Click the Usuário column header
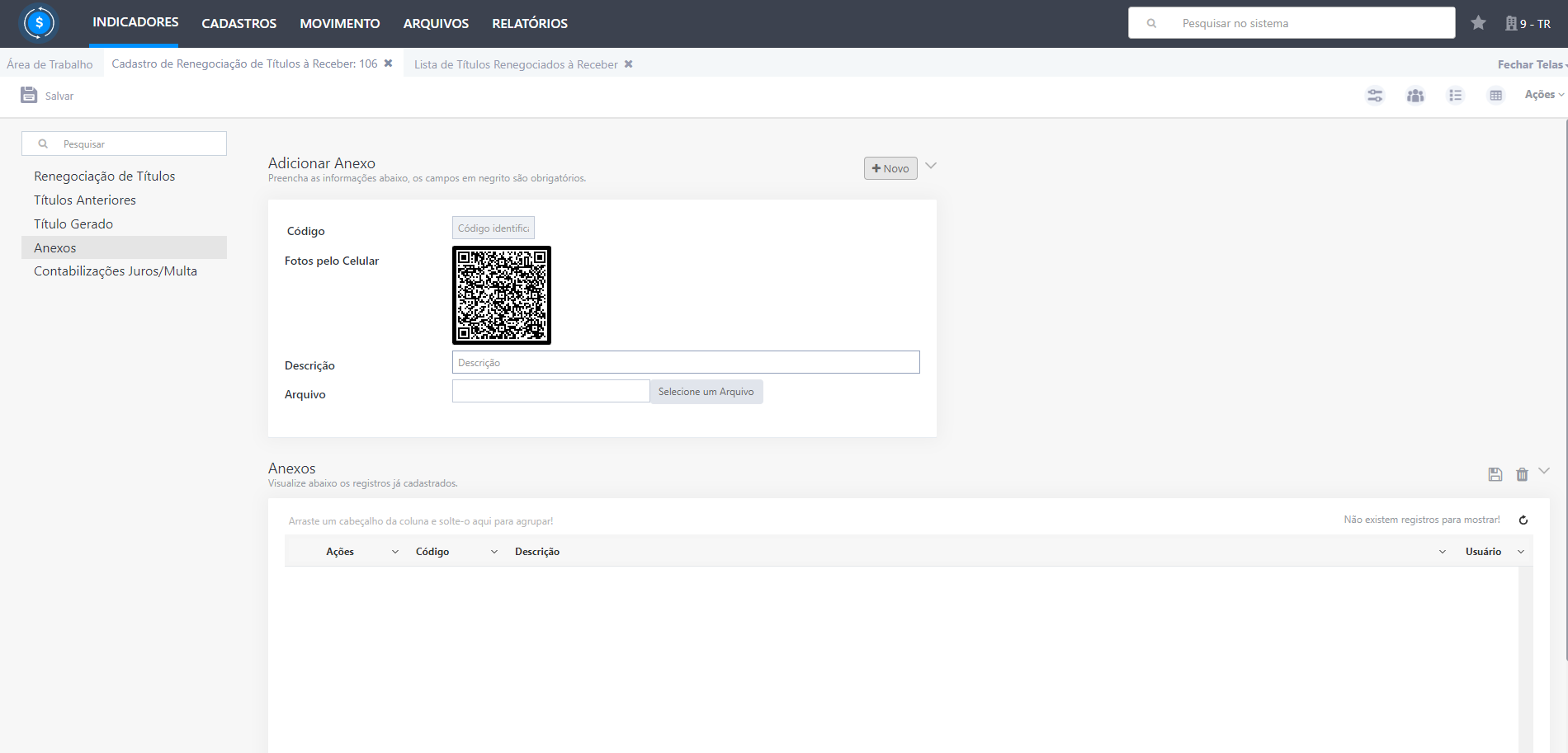Screen dimensions: 1568x753 pos(1483,552)
